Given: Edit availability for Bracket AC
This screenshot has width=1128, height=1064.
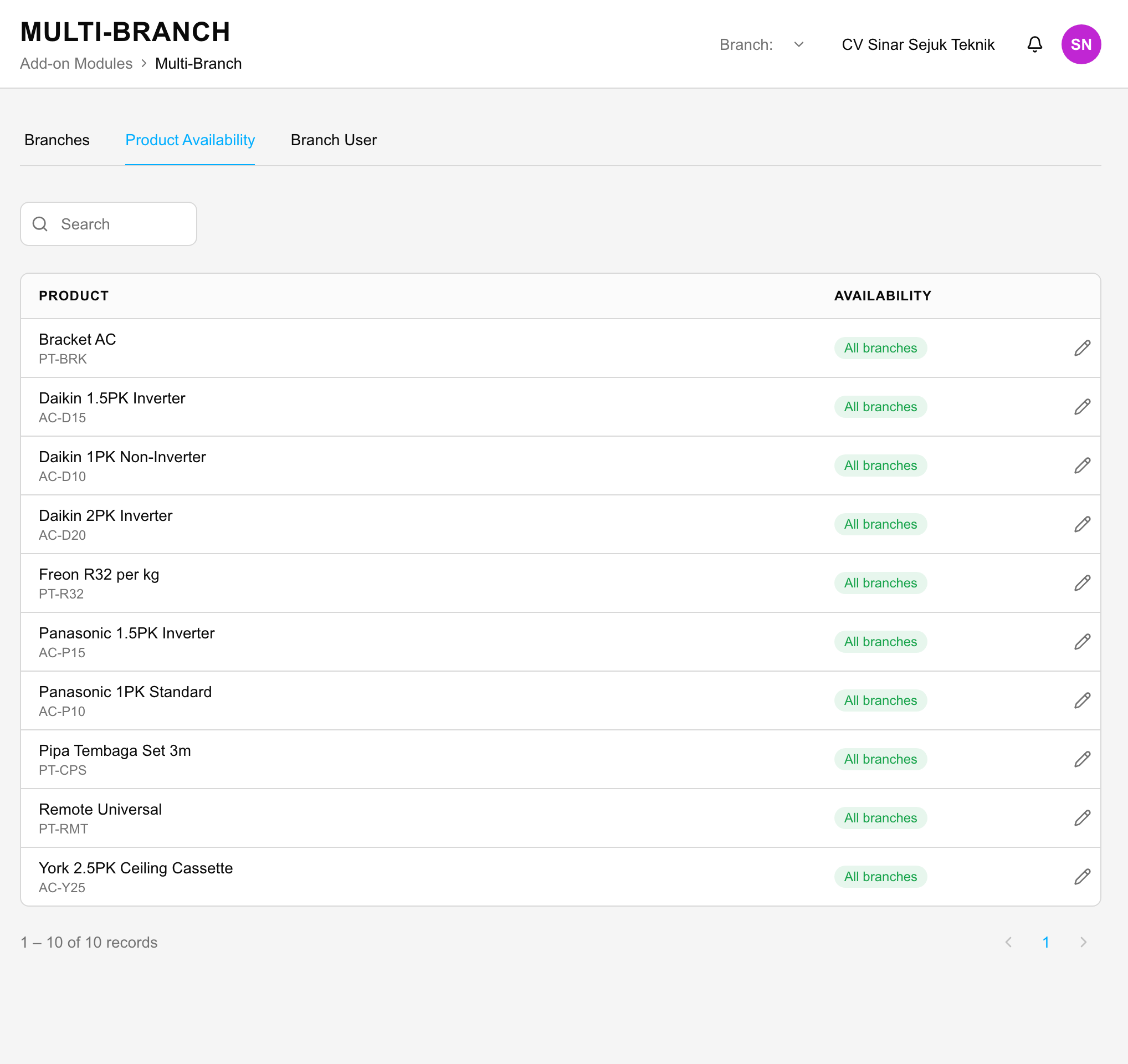Looking at the screenshot, I should click(1082, 348).
